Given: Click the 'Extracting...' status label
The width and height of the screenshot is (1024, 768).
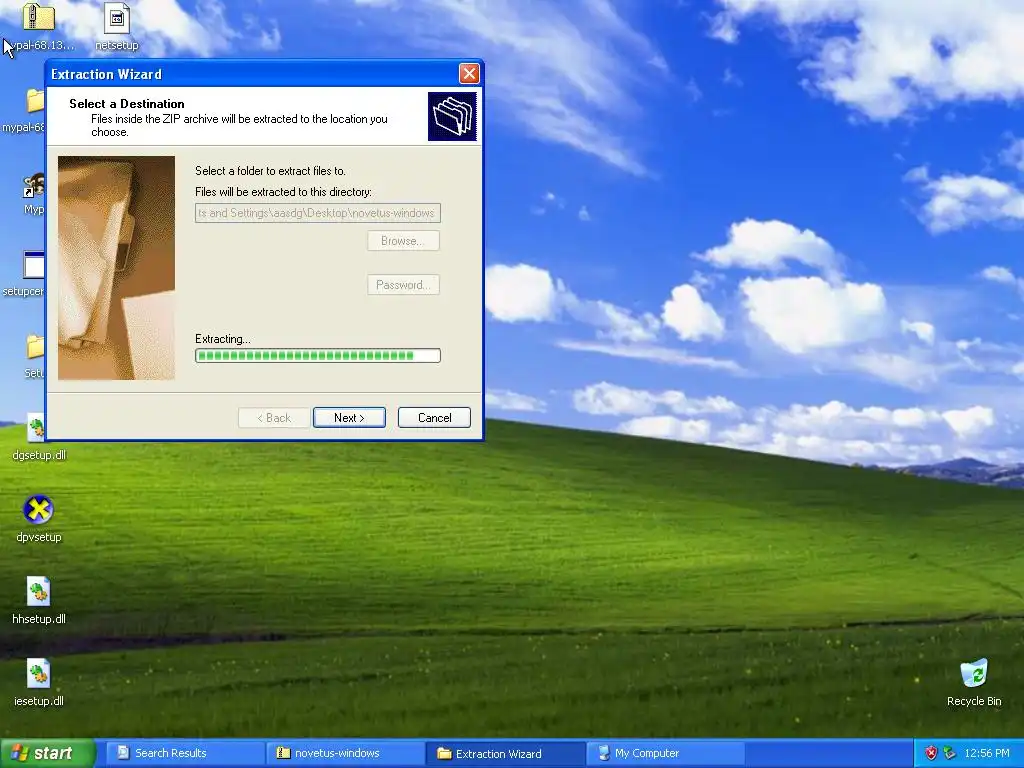Looking at the screenshot, I should (x=223, y=339).
